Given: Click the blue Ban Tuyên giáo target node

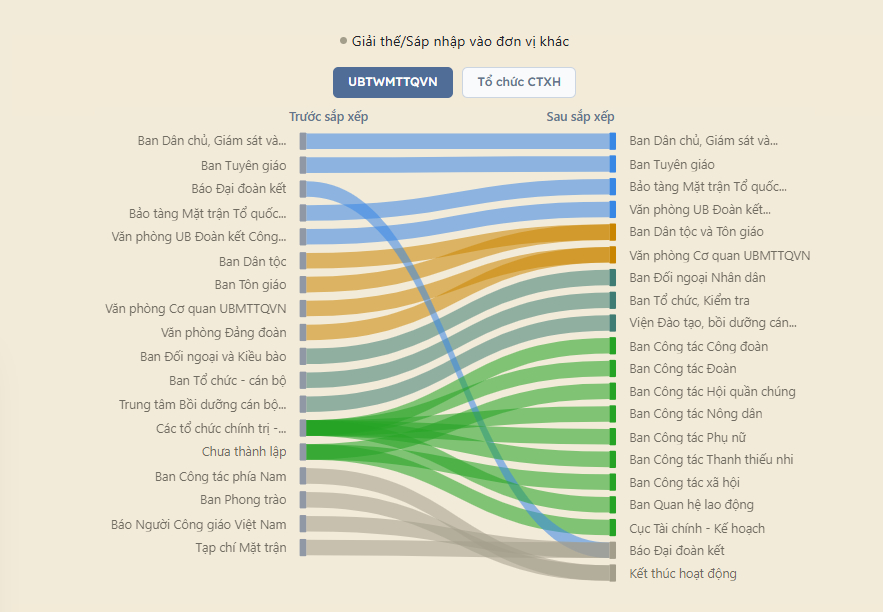Looking at the screenshot, I should (x=613, y=164).
